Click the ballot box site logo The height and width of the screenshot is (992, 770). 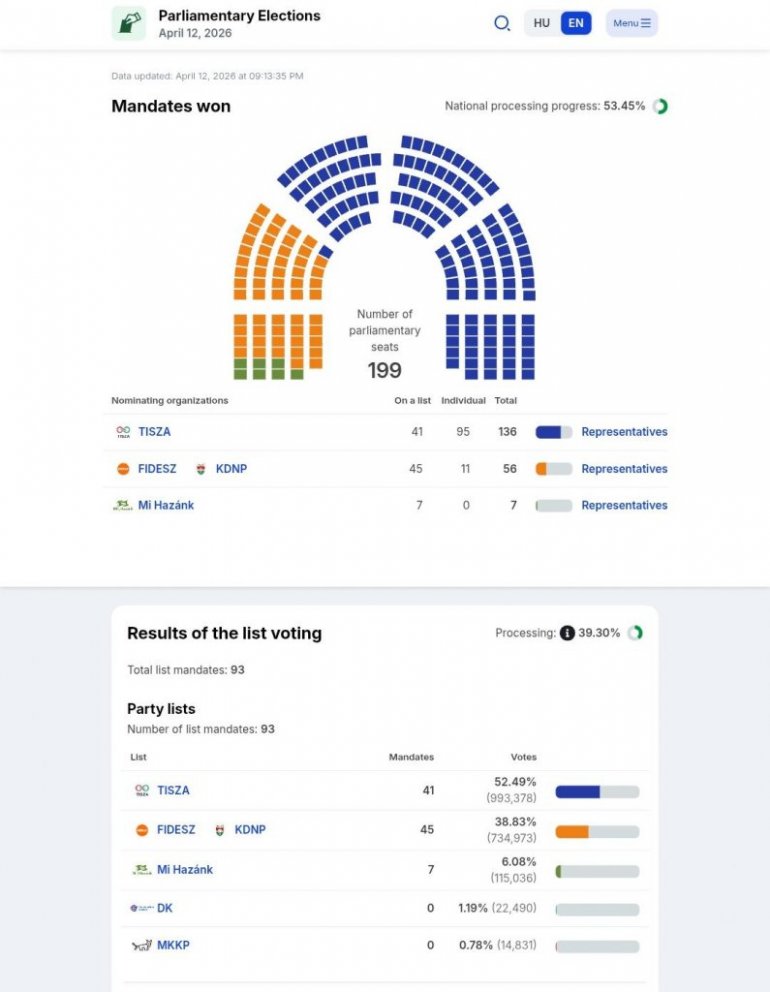(x=128, y=23)
